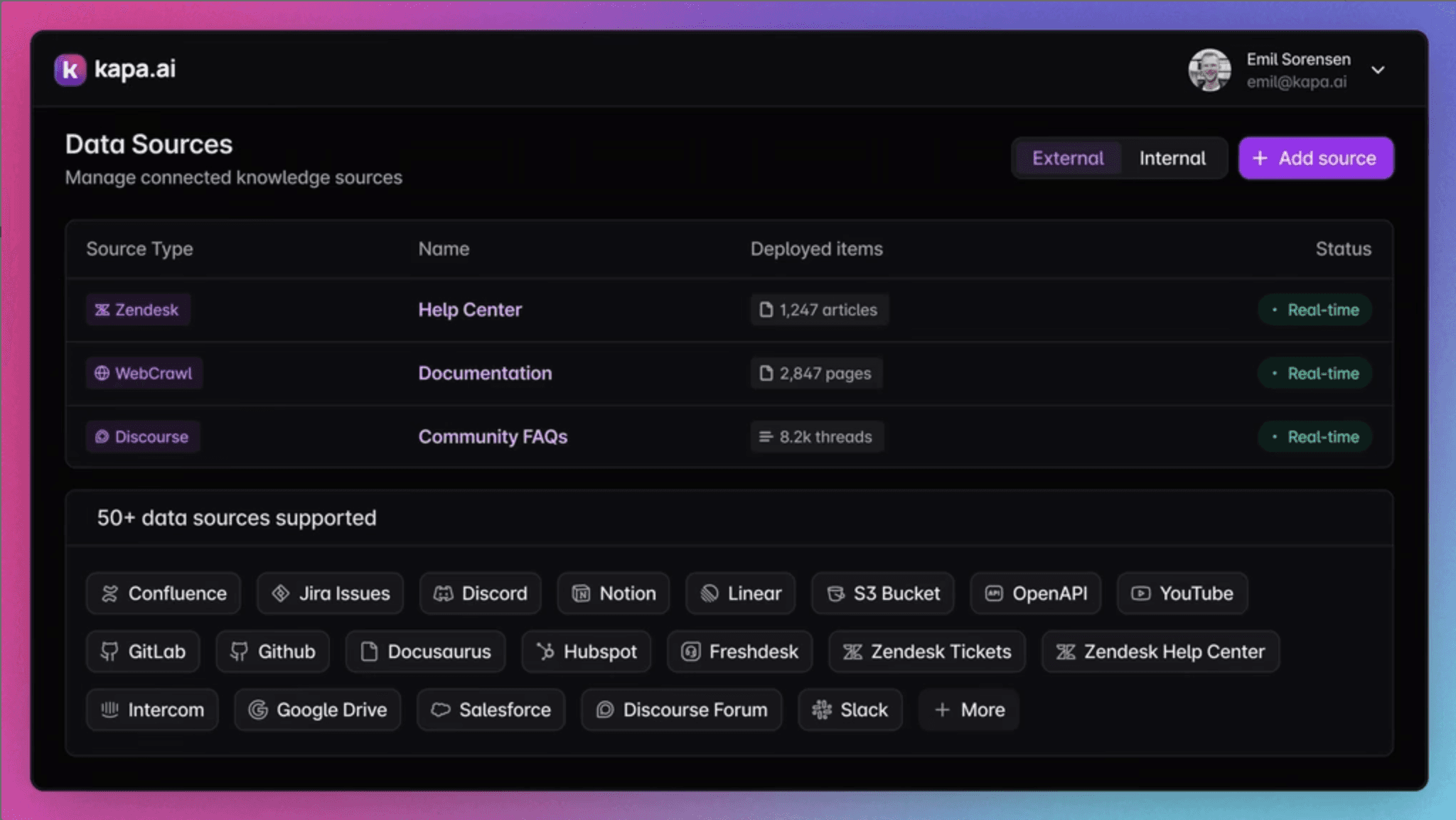Switch to the Internal sources toggle
The width and height of the screenshot is (1456, 820).
click(1172, 158)
